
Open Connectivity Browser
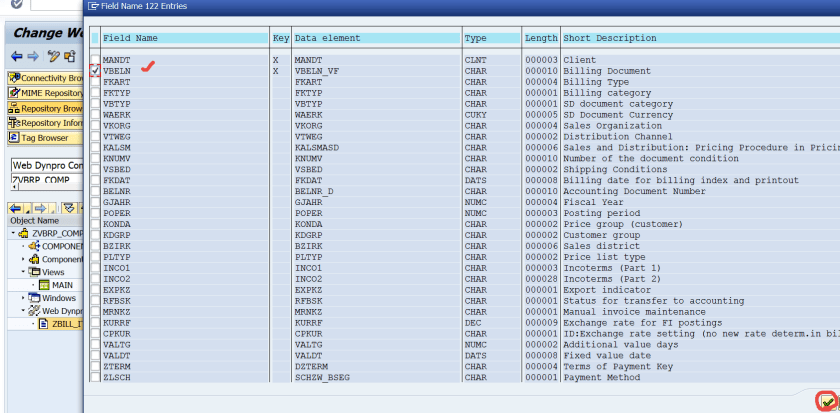coord(46,78)
